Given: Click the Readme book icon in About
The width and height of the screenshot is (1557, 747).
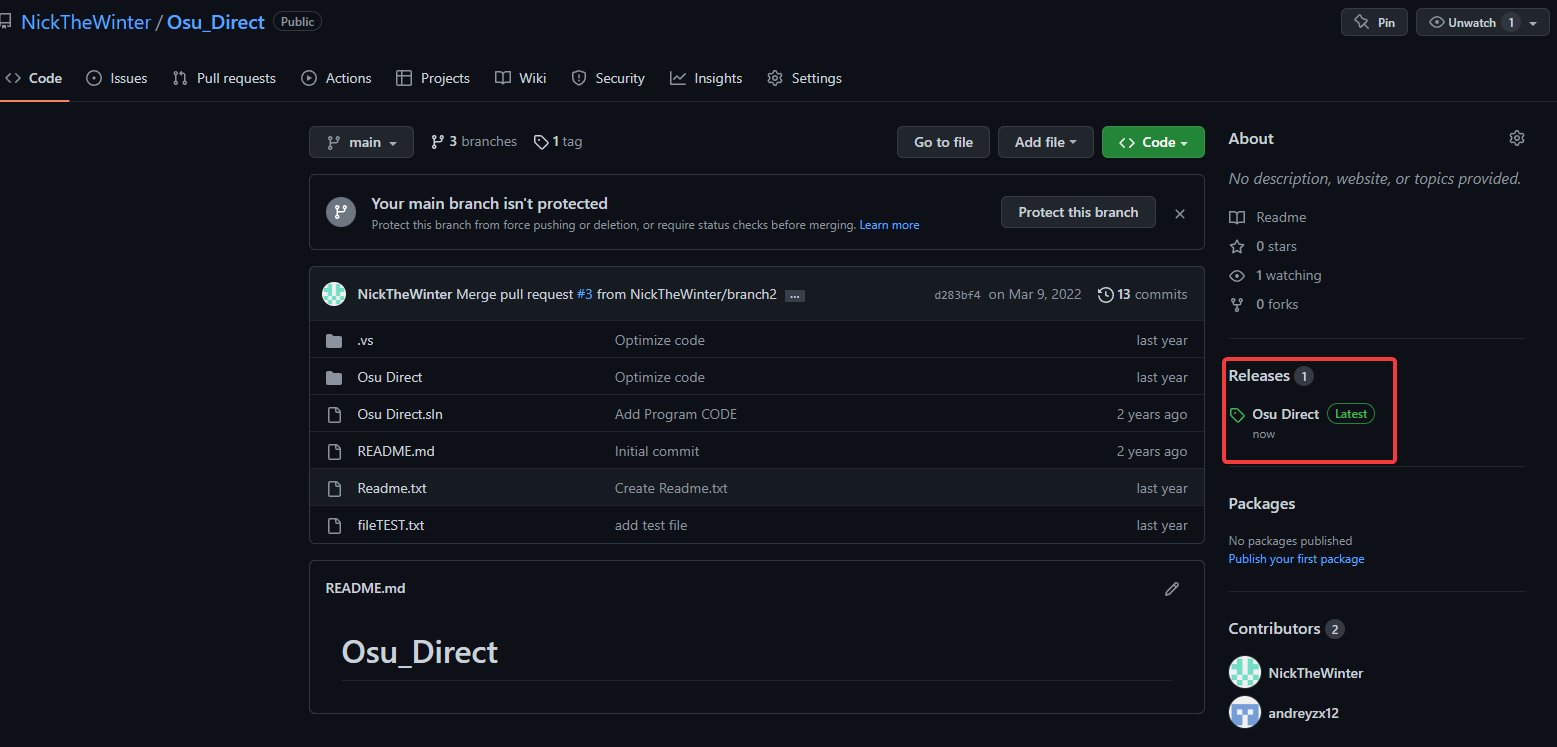Looking at the screenshot, I should point(1237,217).
